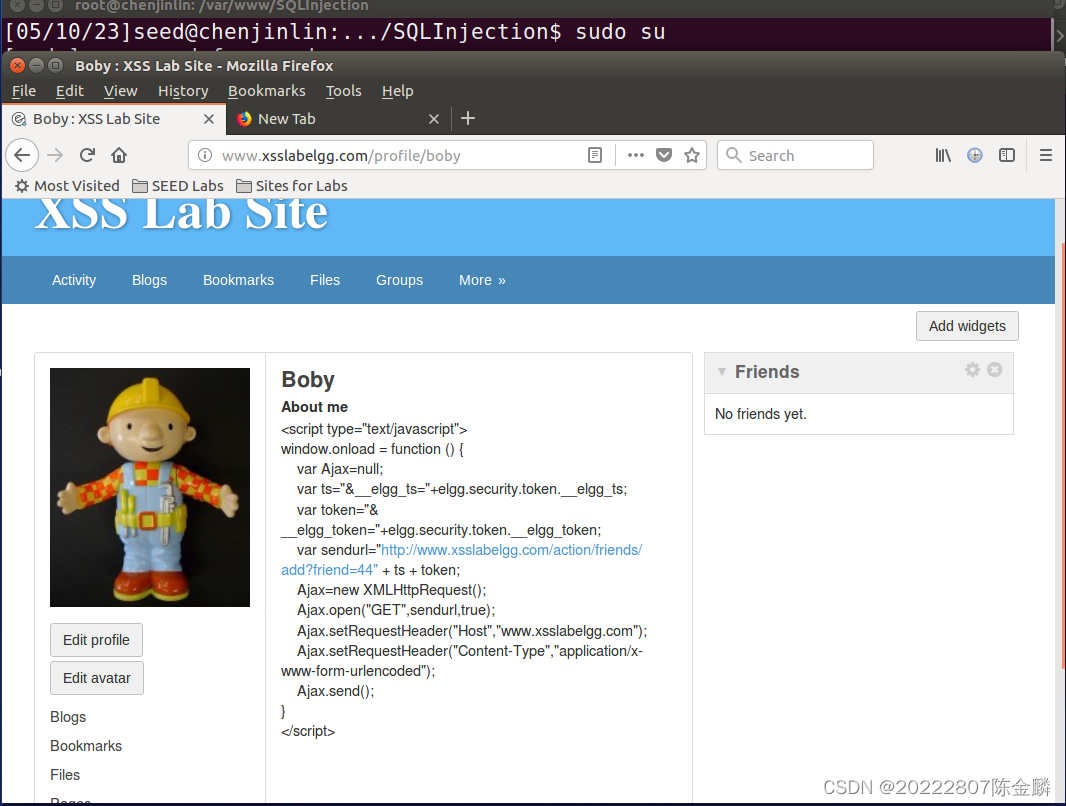Open the Firefox home page icon

pos(119,156)
